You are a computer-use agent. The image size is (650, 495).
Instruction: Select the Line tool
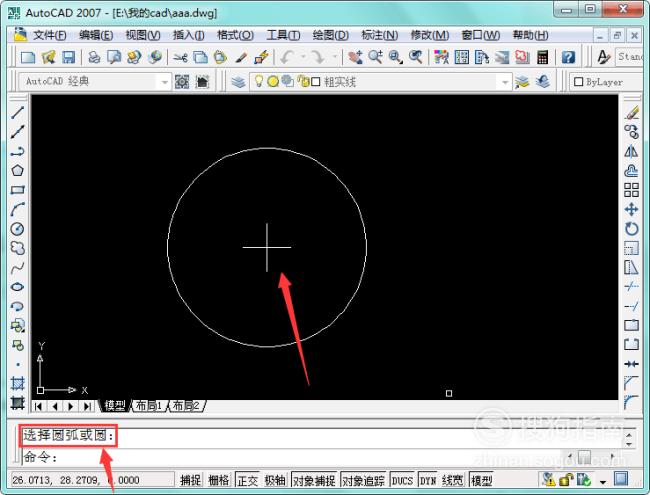coord(17,112)
